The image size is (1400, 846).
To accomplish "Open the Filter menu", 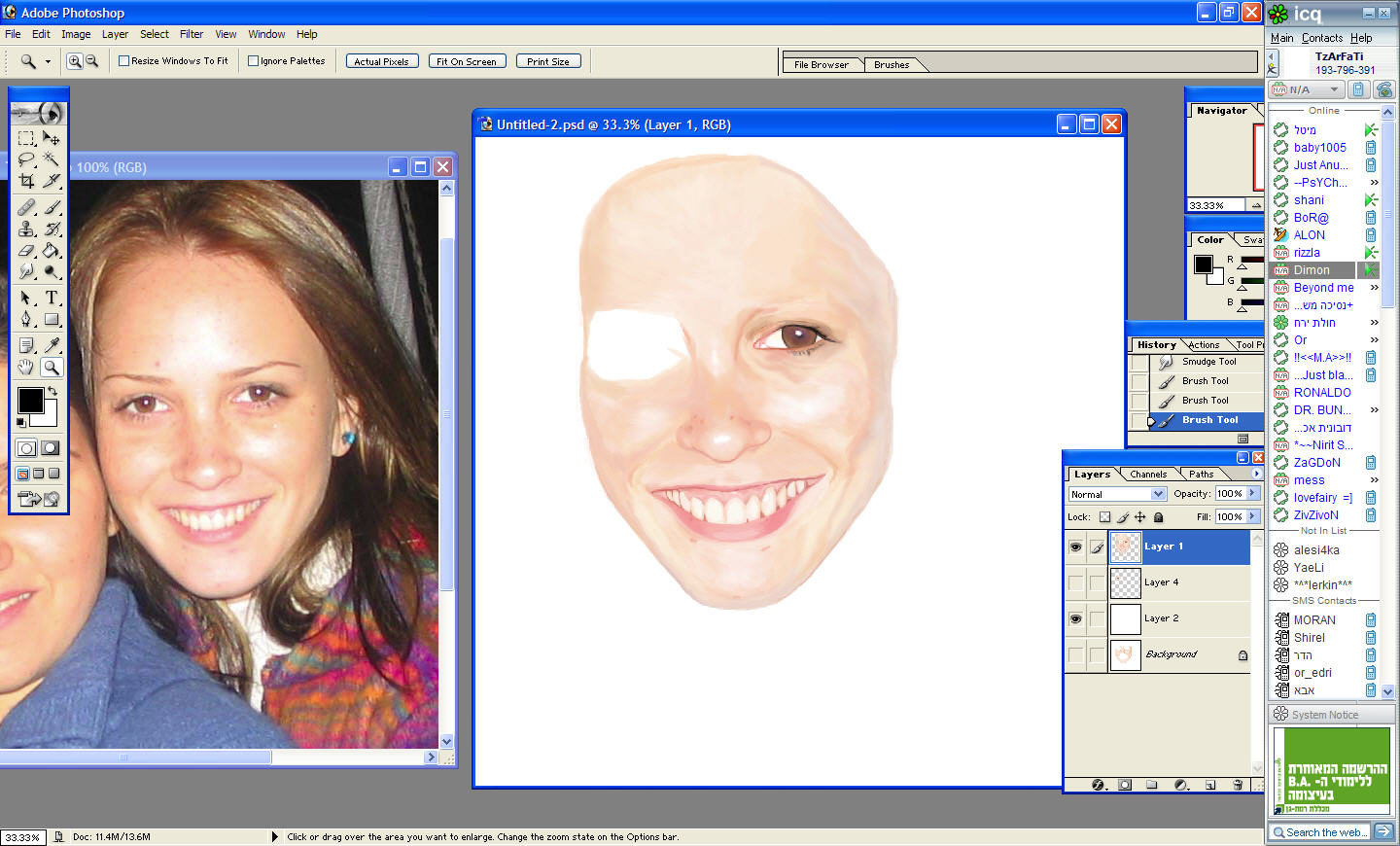I will (192, 34).
